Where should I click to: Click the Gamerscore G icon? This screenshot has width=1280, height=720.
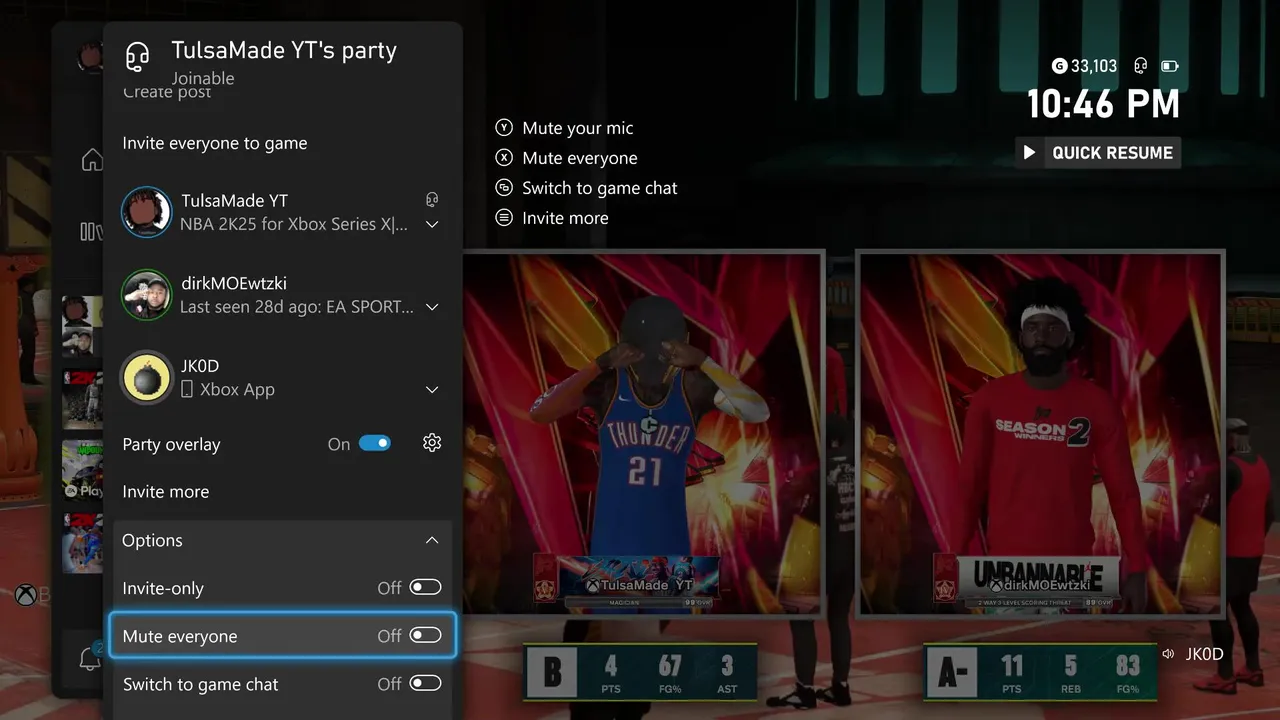[1059, 66]
